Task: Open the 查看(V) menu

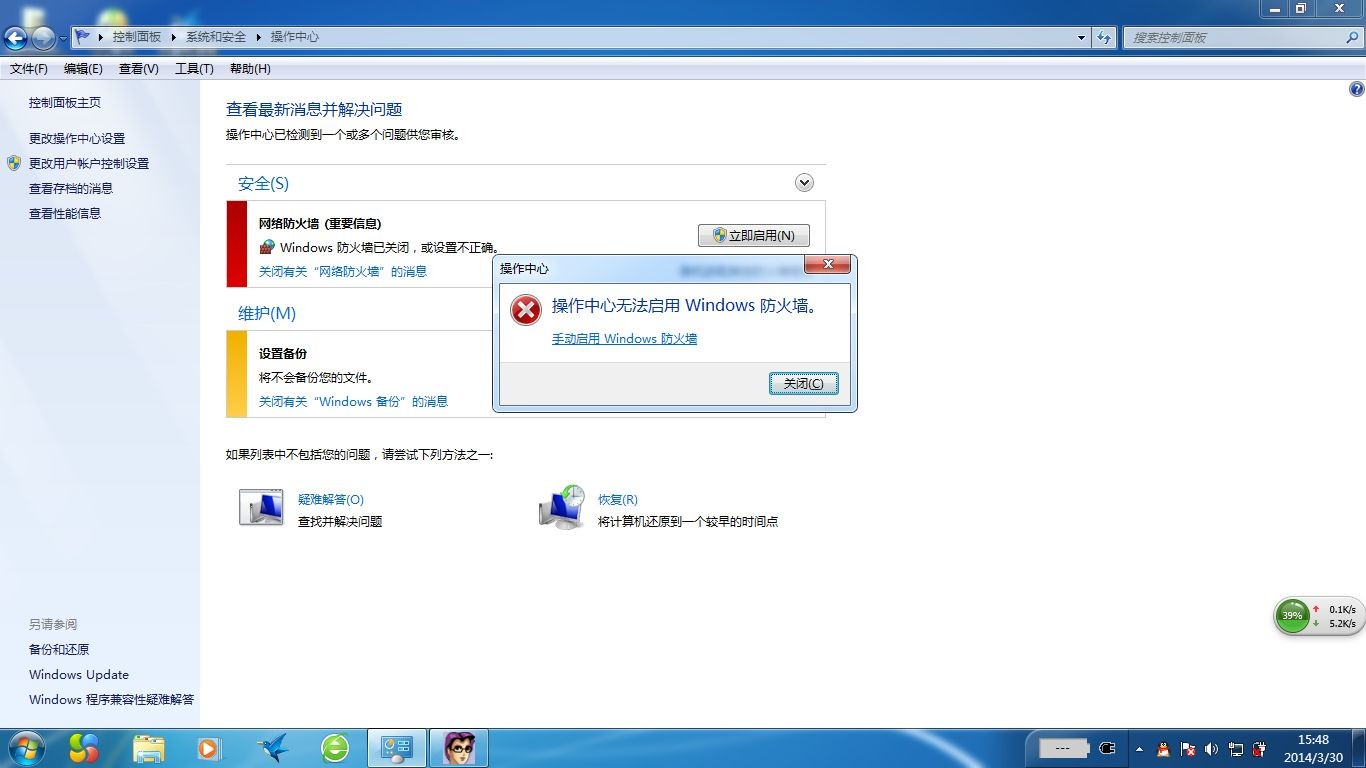Action: (139, 69)
